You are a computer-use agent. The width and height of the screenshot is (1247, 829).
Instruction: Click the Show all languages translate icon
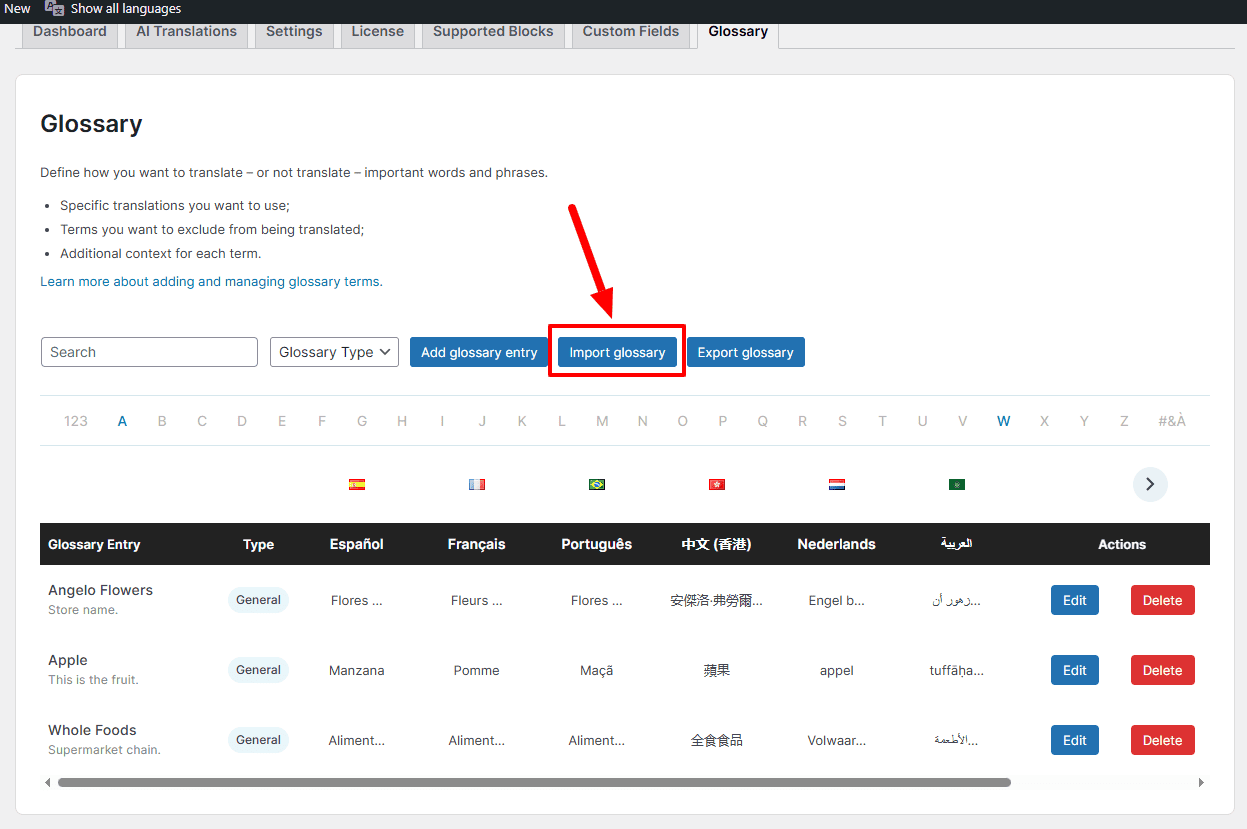coord(55,9)
